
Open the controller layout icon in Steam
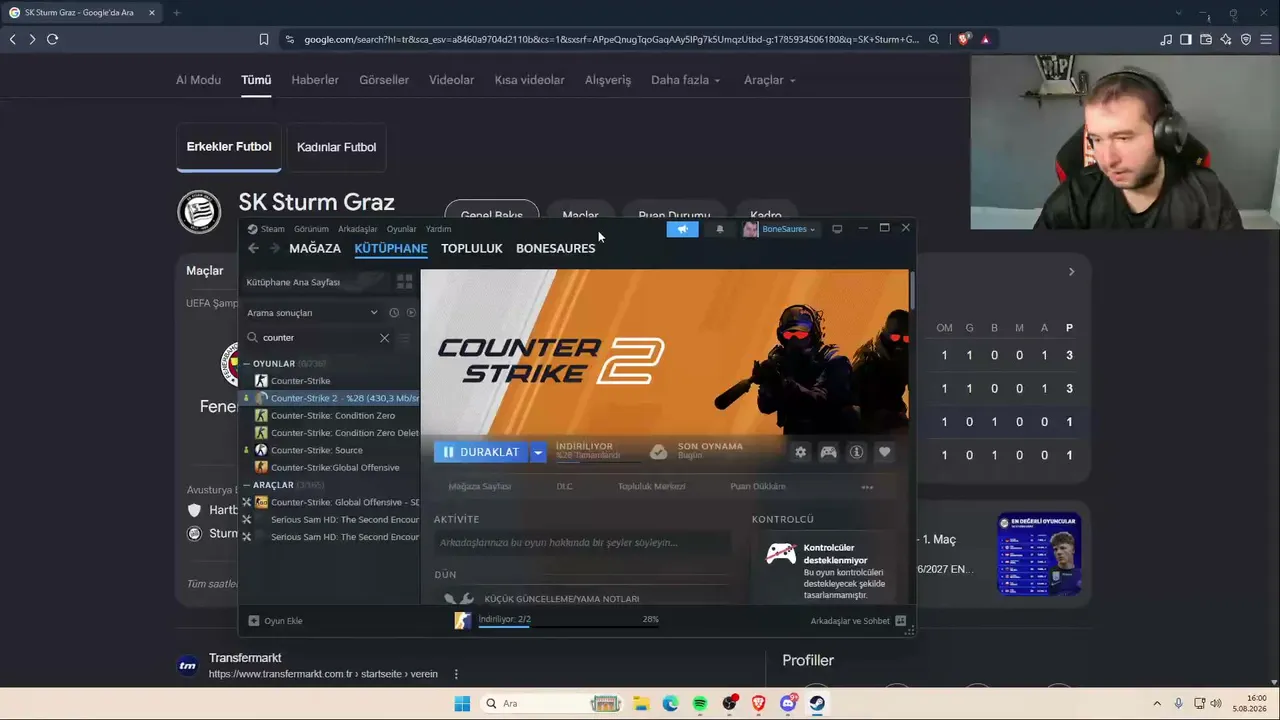tap(828, 452)
